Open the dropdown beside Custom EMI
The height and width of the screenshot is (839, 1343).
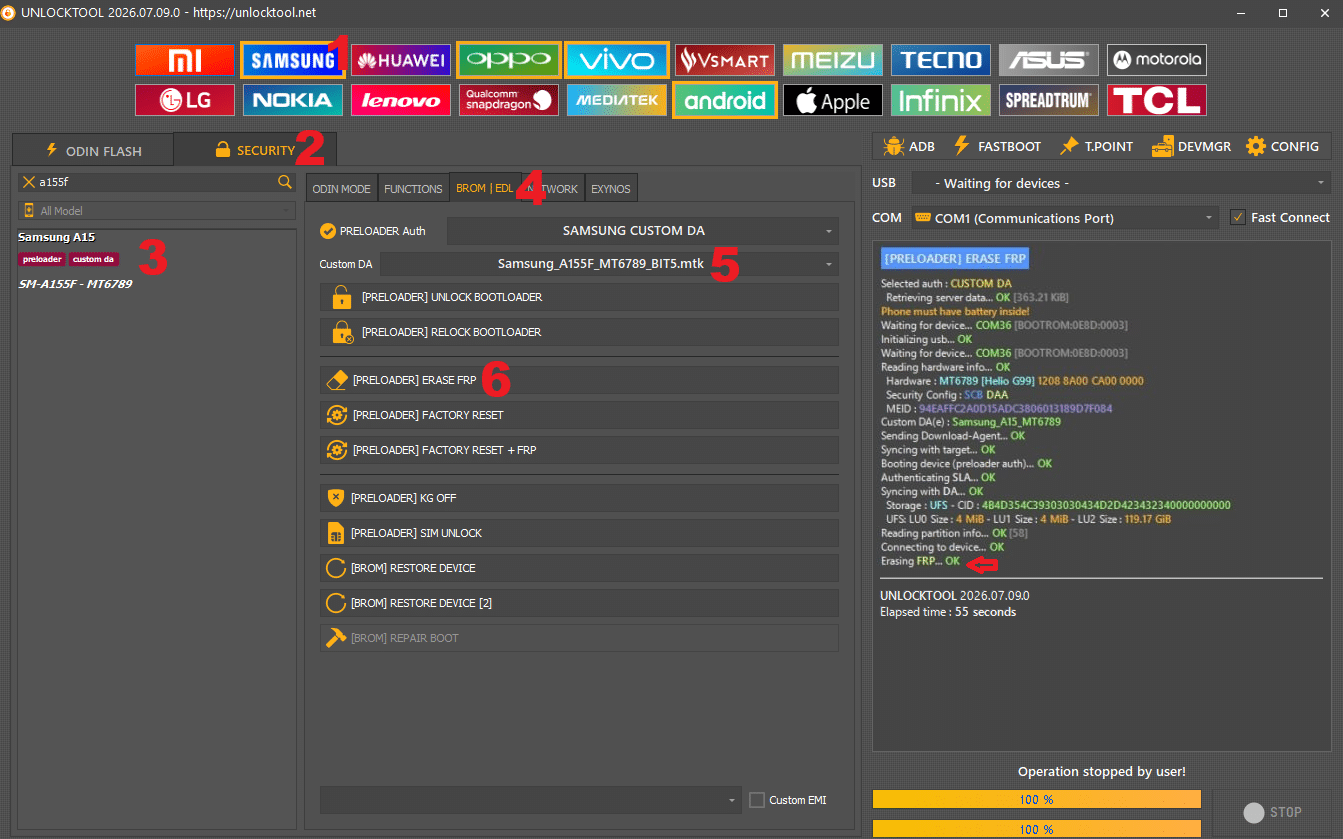click(531, 800)
